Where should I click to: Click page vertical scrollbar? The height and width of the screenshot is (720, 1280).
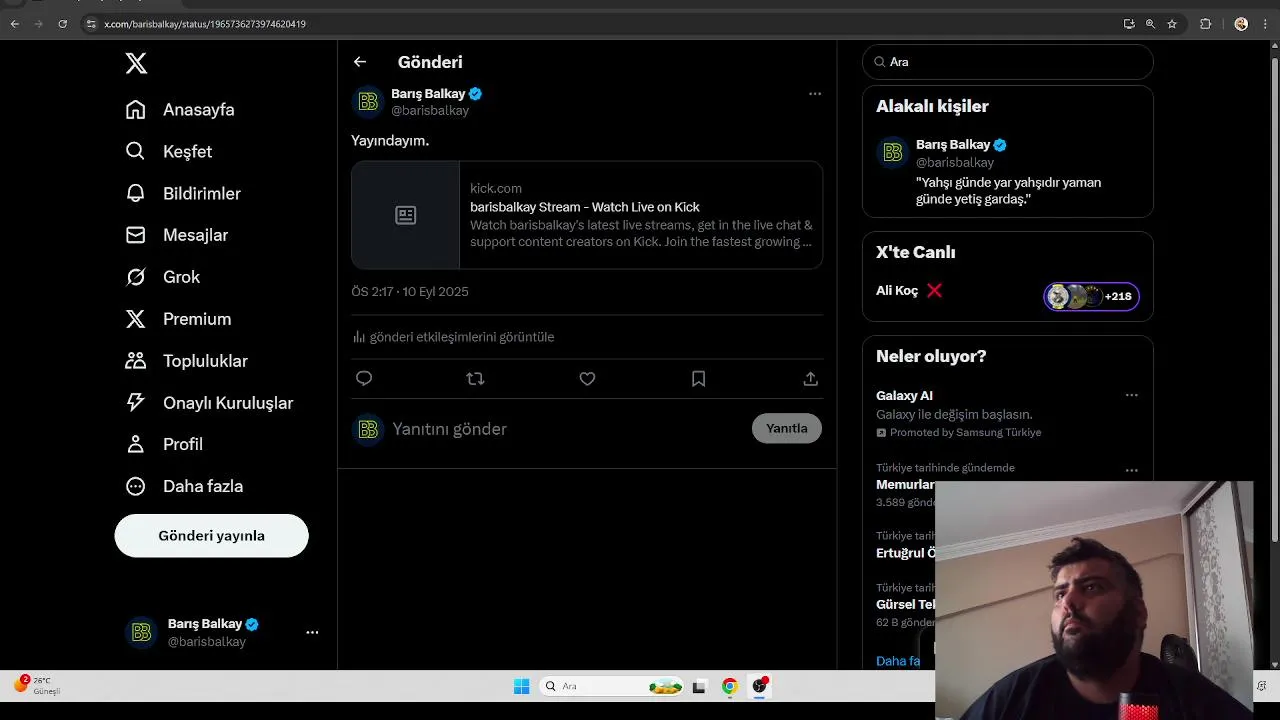click(1274, 300)
